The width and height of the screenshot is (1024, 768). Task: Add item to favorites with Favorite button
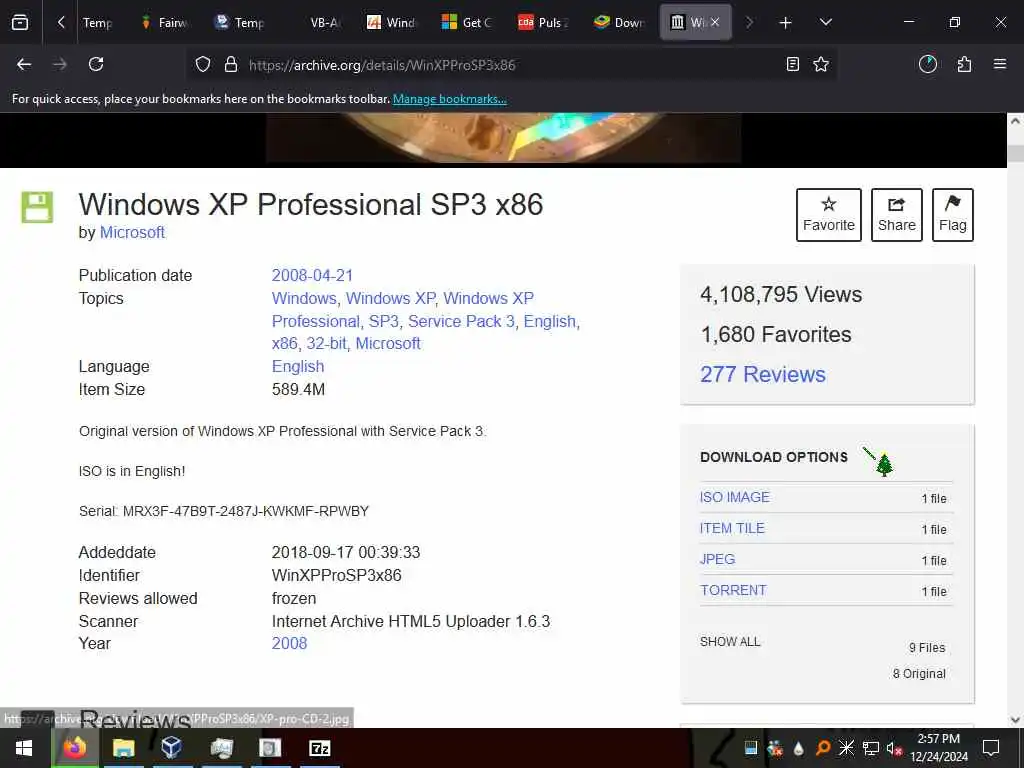pyautogui.click(x=829, y=215)
